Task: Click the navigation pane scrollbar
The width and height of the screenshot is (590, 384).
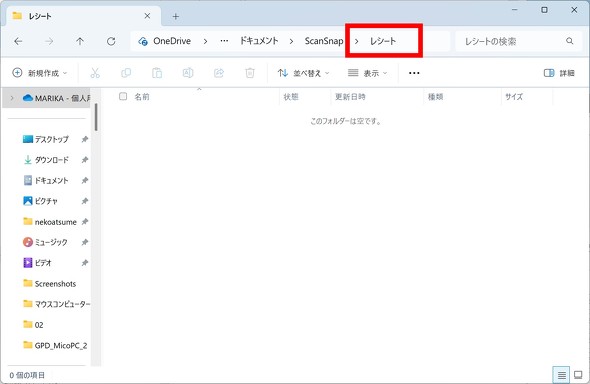Action: (x=96, y=117)
